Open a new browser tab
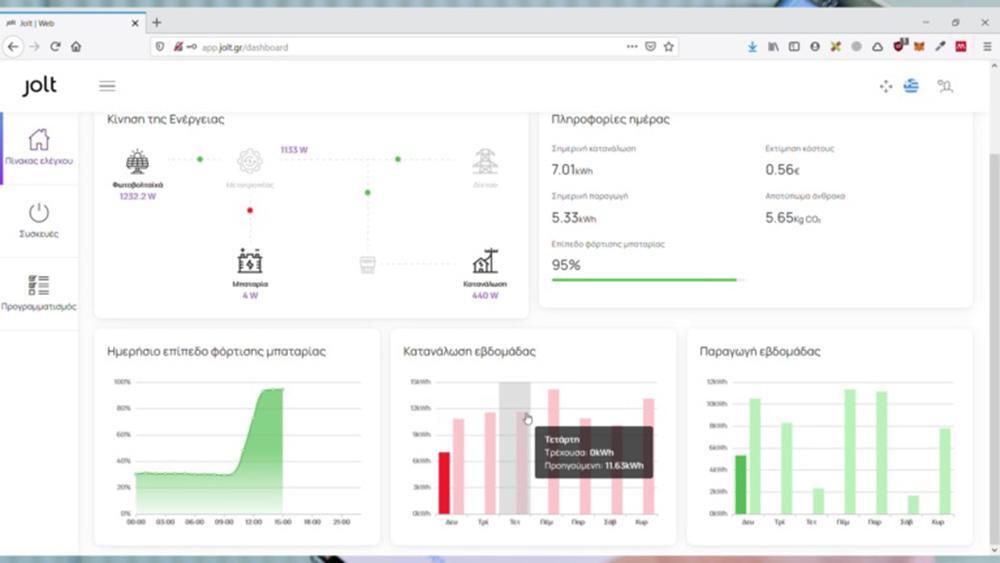 click(x=157, y=22)
